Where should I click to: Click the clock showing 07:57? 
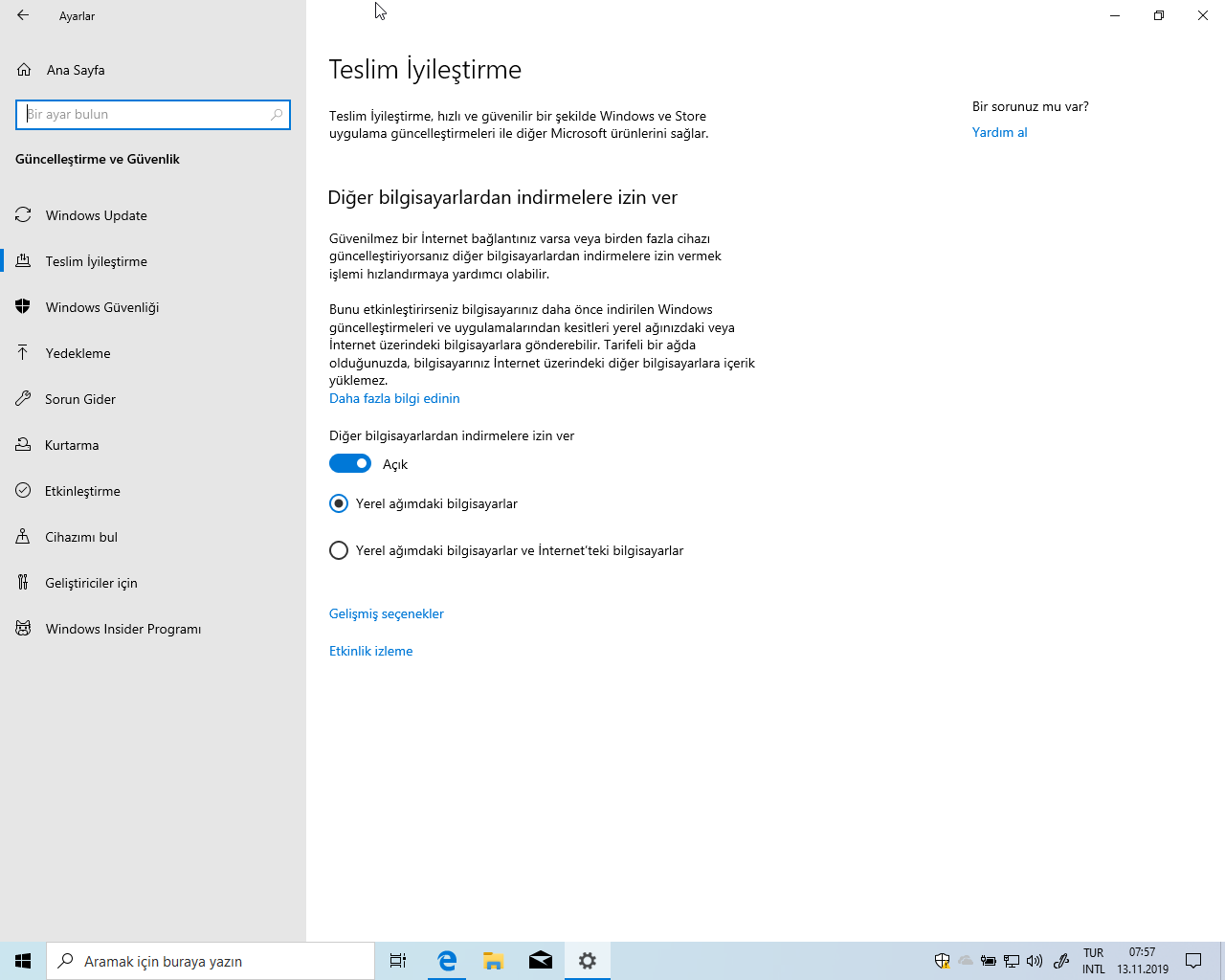pyautogui.click(x=1143, y=961)
